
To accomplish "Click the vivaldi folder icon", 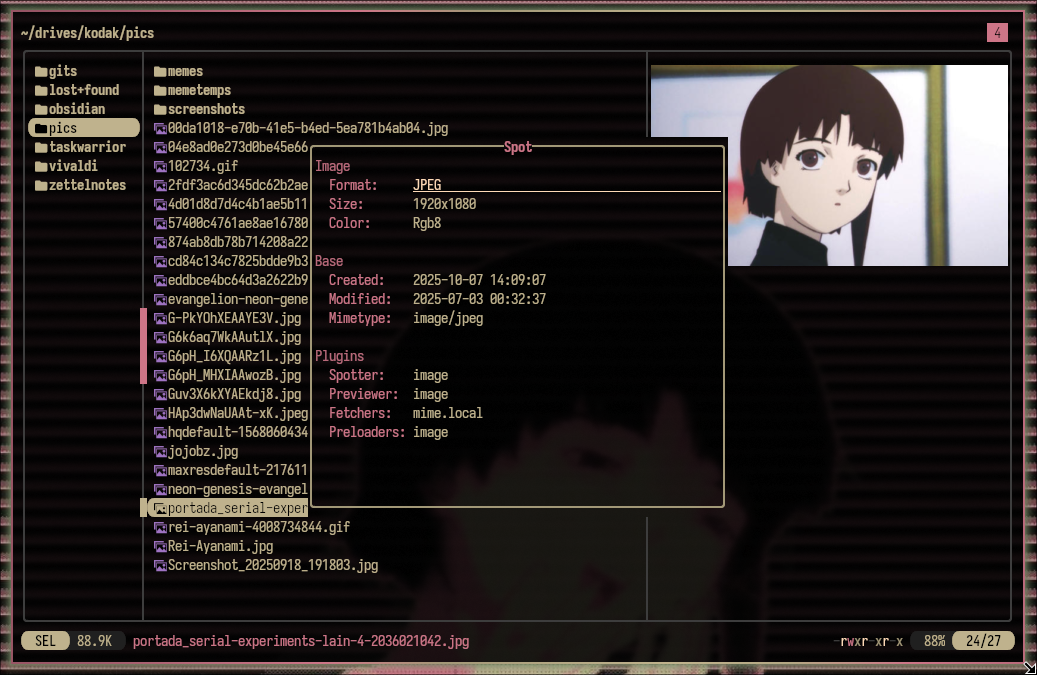I will tap(41, 167).
